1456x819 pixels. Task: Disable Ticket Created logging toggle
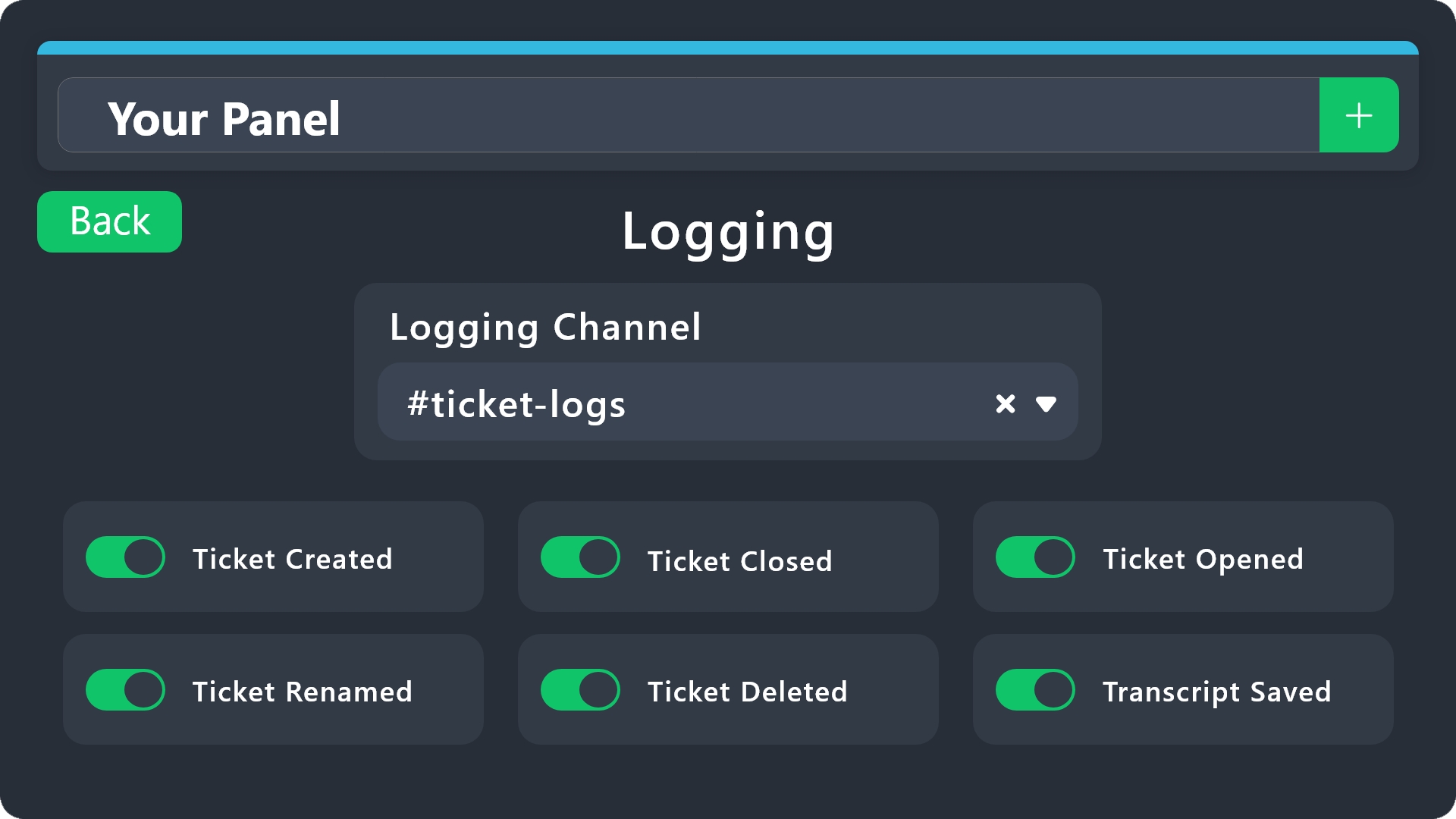click(x=125, y=557)
